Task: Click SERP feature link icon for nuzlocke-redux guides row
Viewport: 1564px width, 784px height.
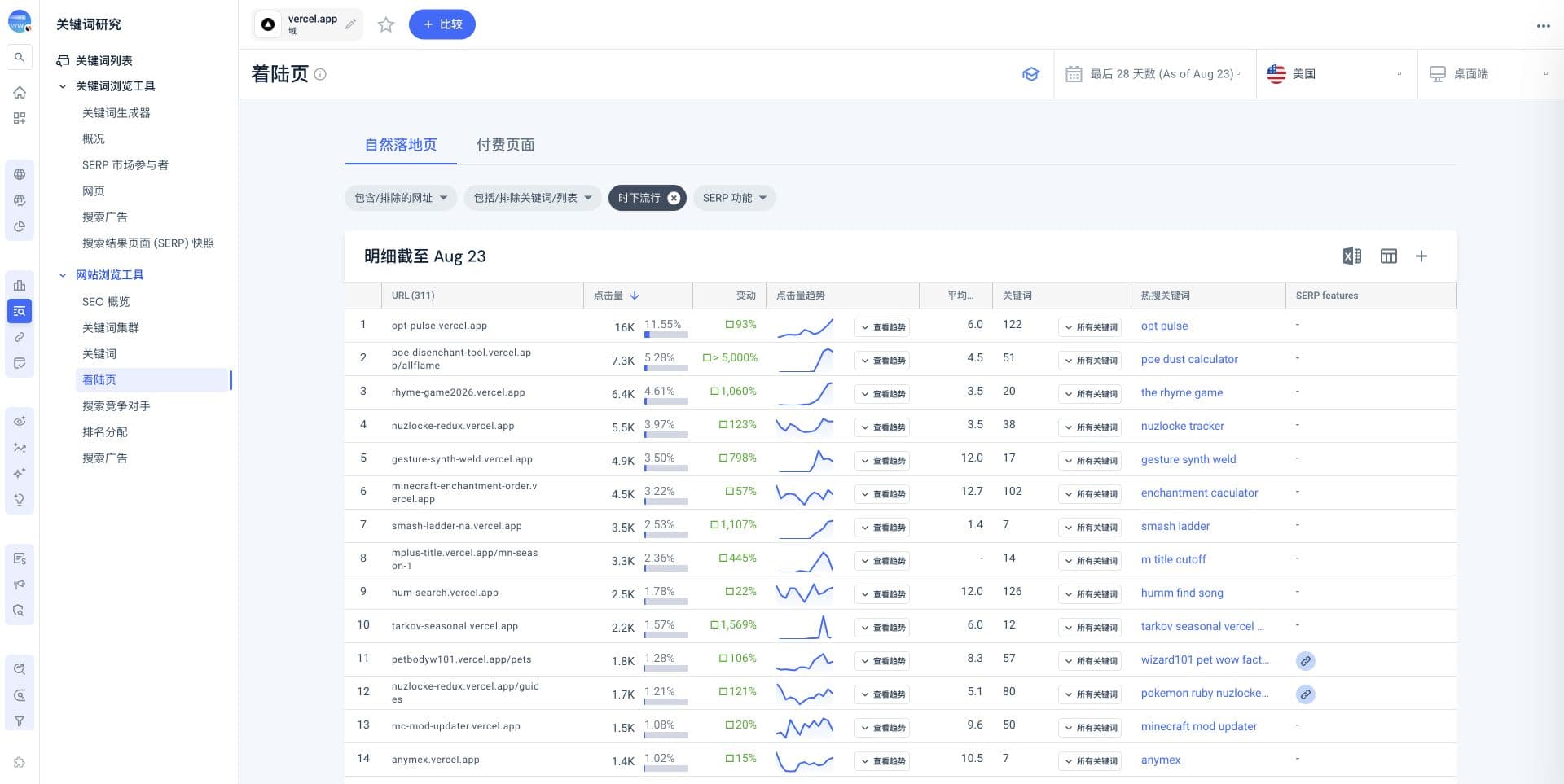Action: (1305, 694)
